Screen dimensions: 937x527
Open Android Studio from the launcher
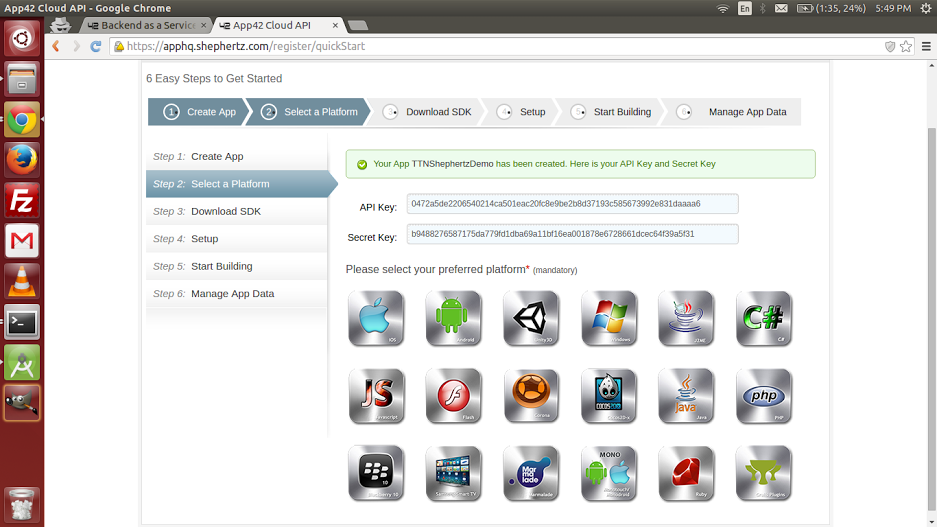click(22, 363)
